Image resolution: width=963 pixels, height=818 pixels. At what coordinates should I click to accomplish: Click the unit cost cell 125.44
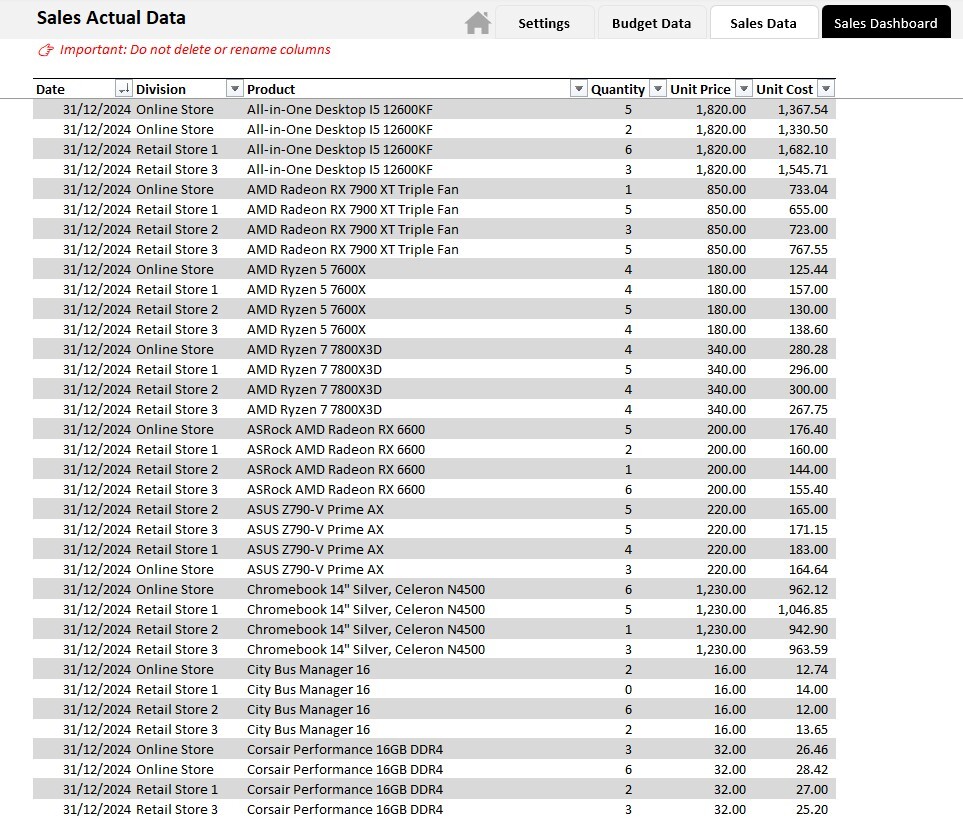tap(808, 270)
